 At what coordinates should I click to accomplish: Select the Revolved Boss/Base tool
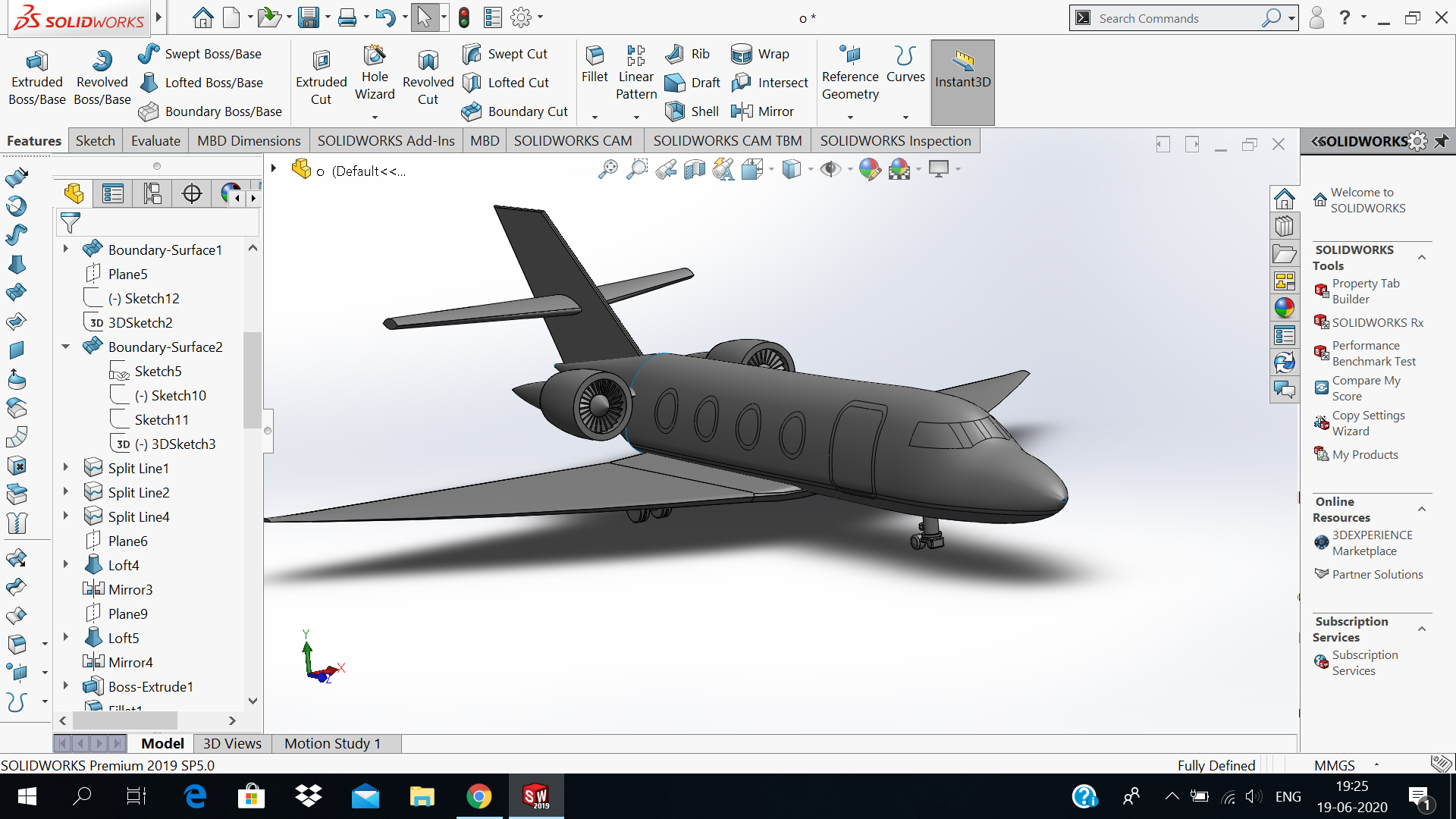click(102, 78)
